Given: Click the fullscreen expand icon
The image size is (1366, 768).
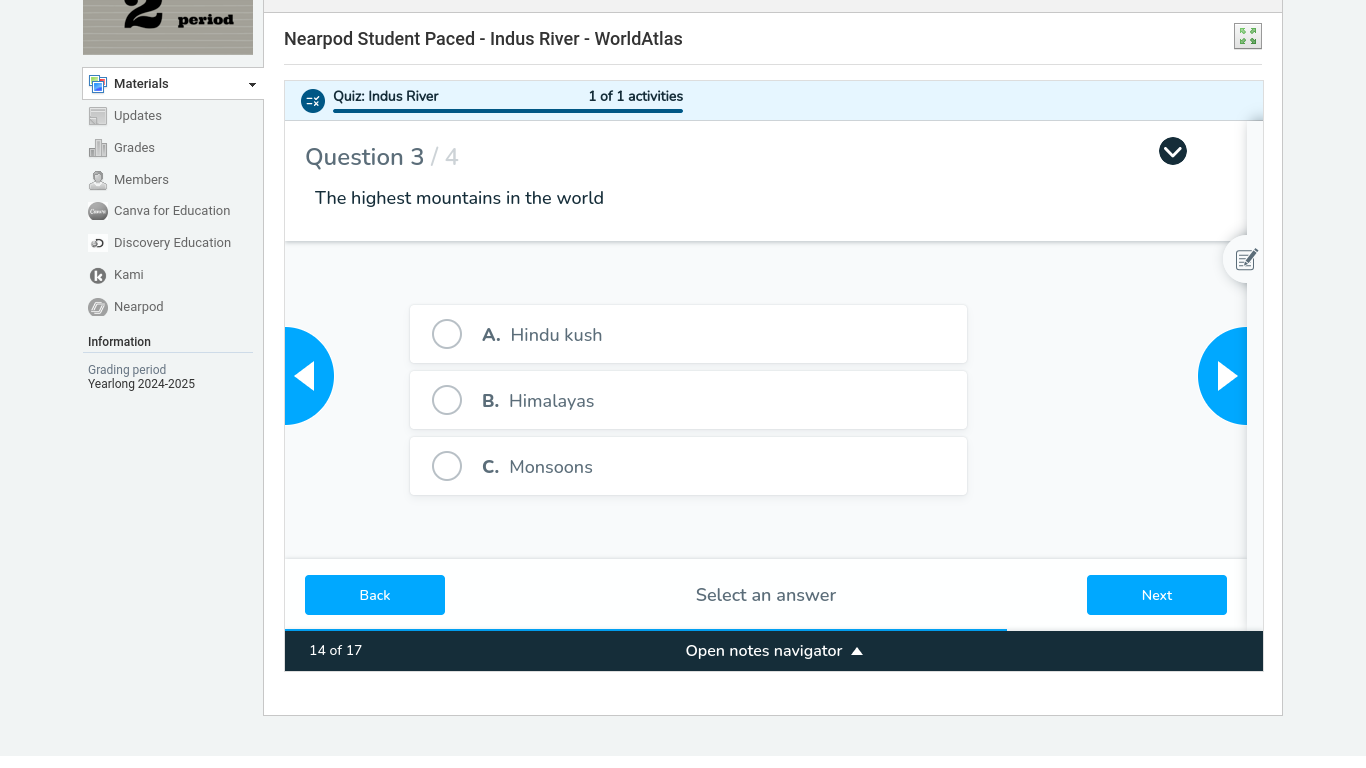Looking at the screenshot, I should (1247, 35).
